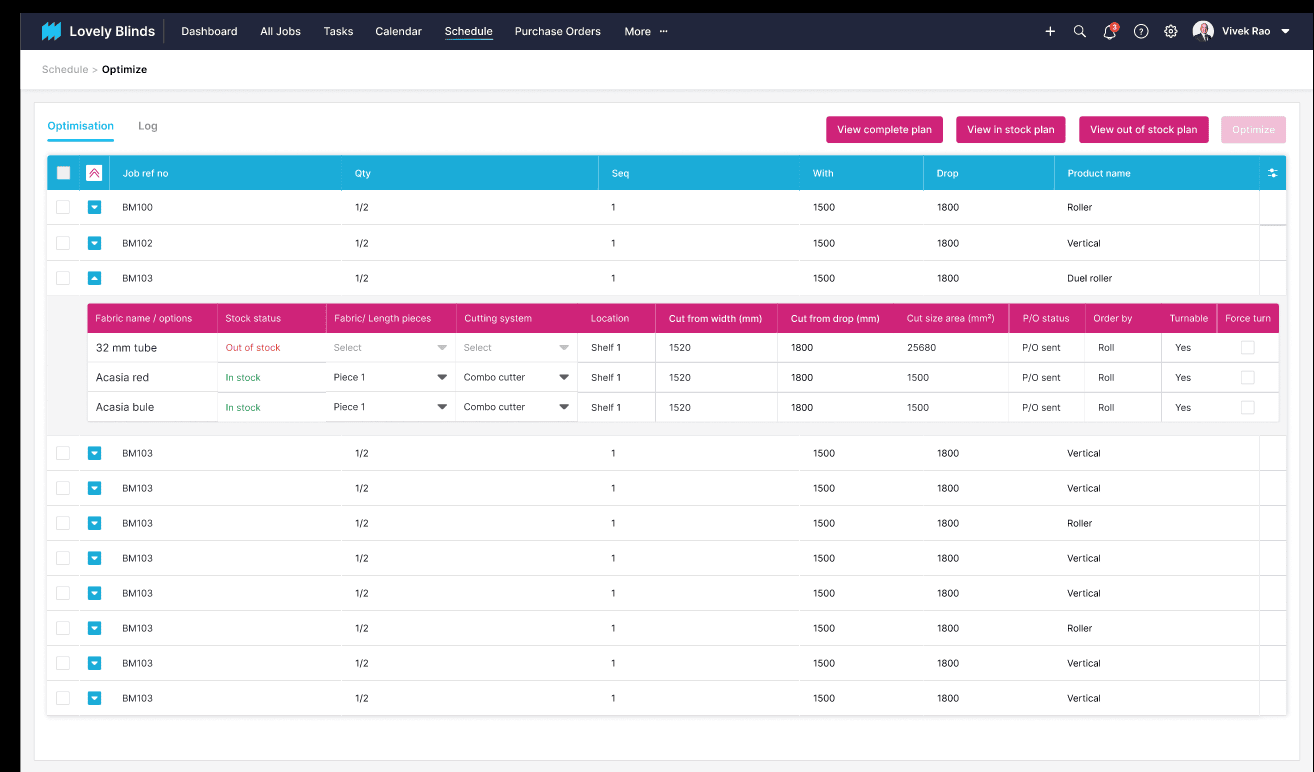Tick the select-all checkbox in table header
The width and height of the screenshot is (1314, 772).
64,173
